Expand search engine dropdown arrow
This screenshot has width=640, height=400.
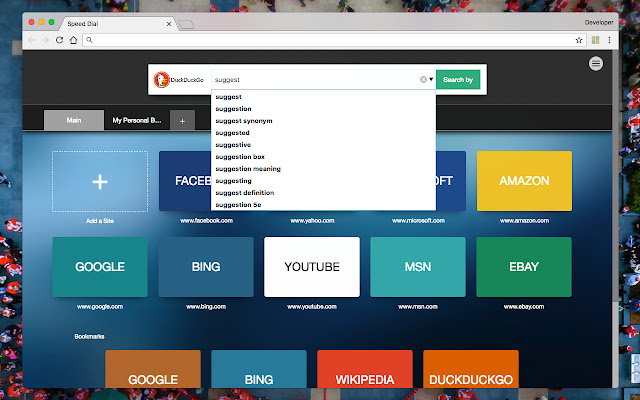[x=431, y=80]
